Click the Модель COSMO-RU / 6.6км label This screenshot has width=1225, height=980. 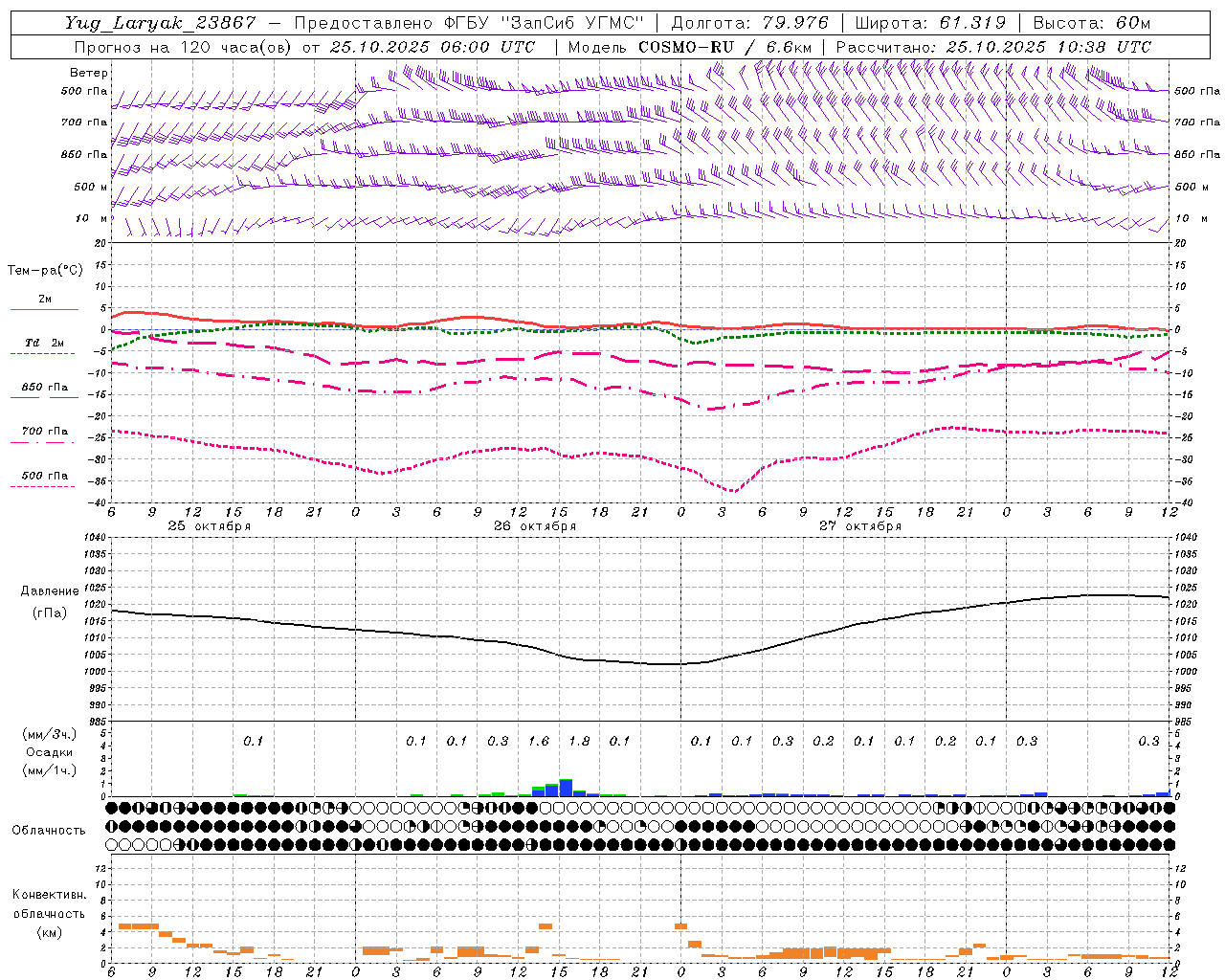(x=688, y=46)
